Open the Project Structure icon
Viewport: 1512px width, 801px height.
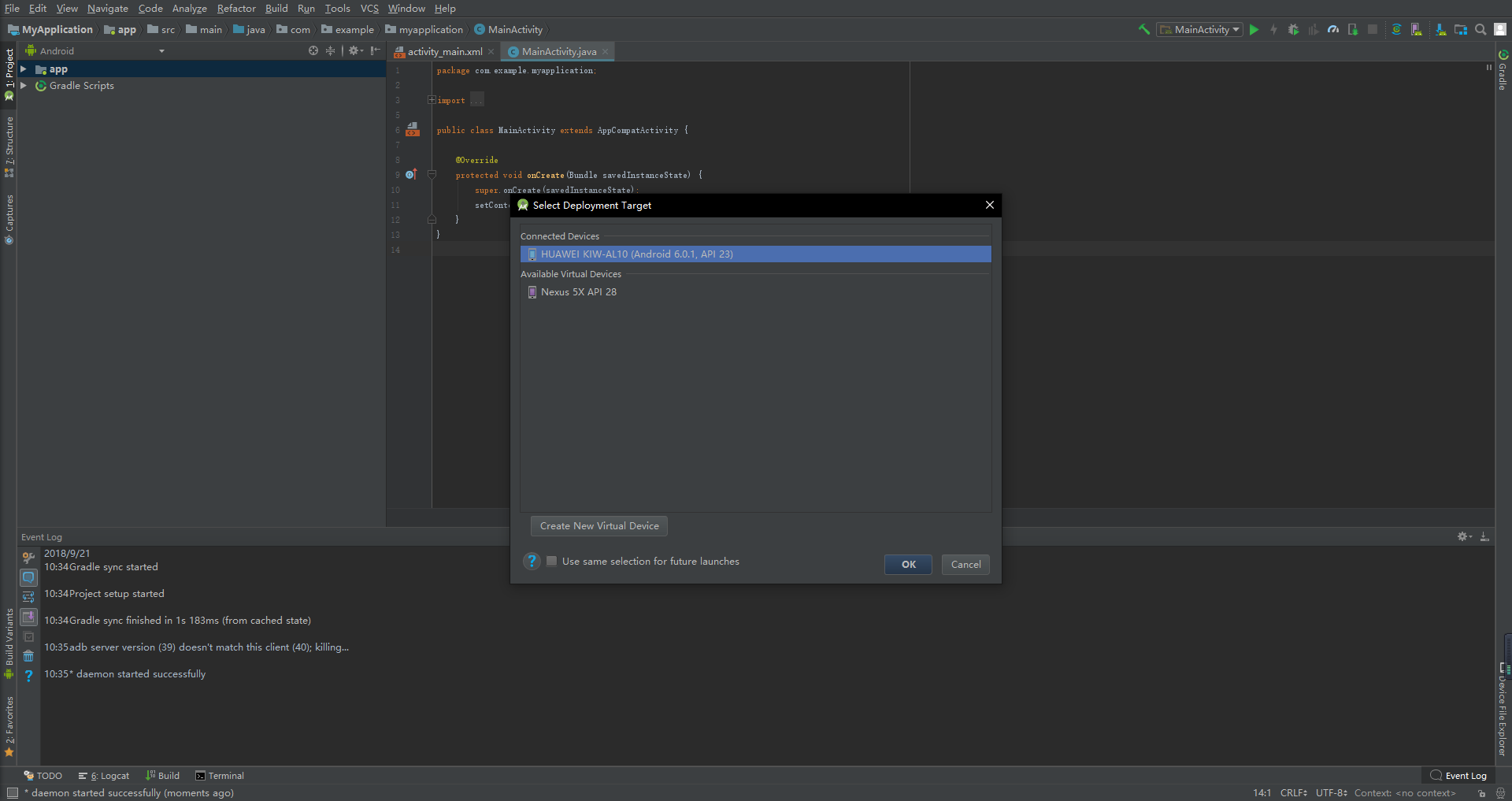(x=1460, y=29)
